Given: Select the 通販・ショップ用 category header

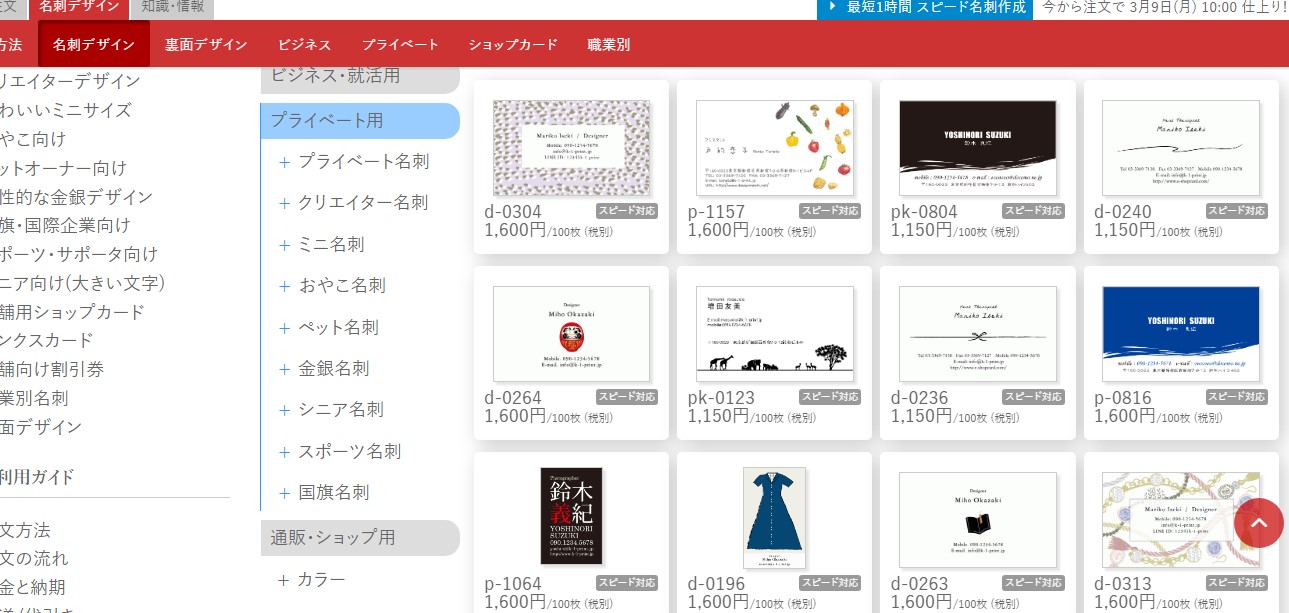Looking at the screenshot, I should (x=360, y=537).
